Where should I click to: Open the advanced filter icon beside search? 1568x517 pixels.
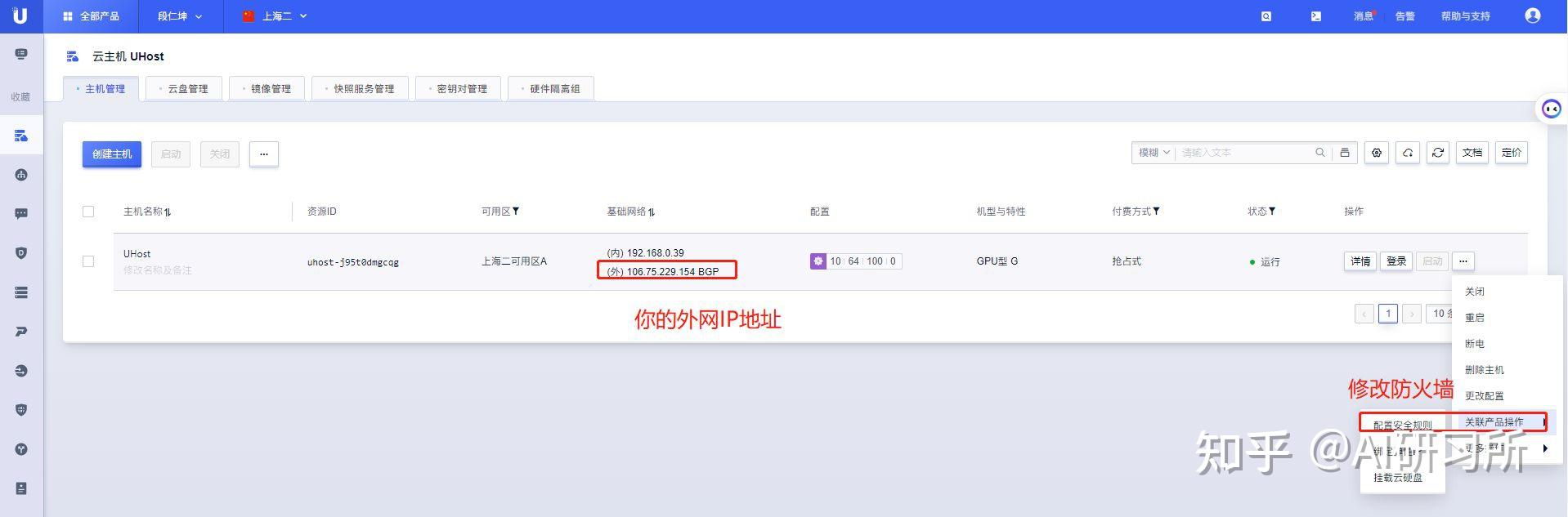[1344, 153]
